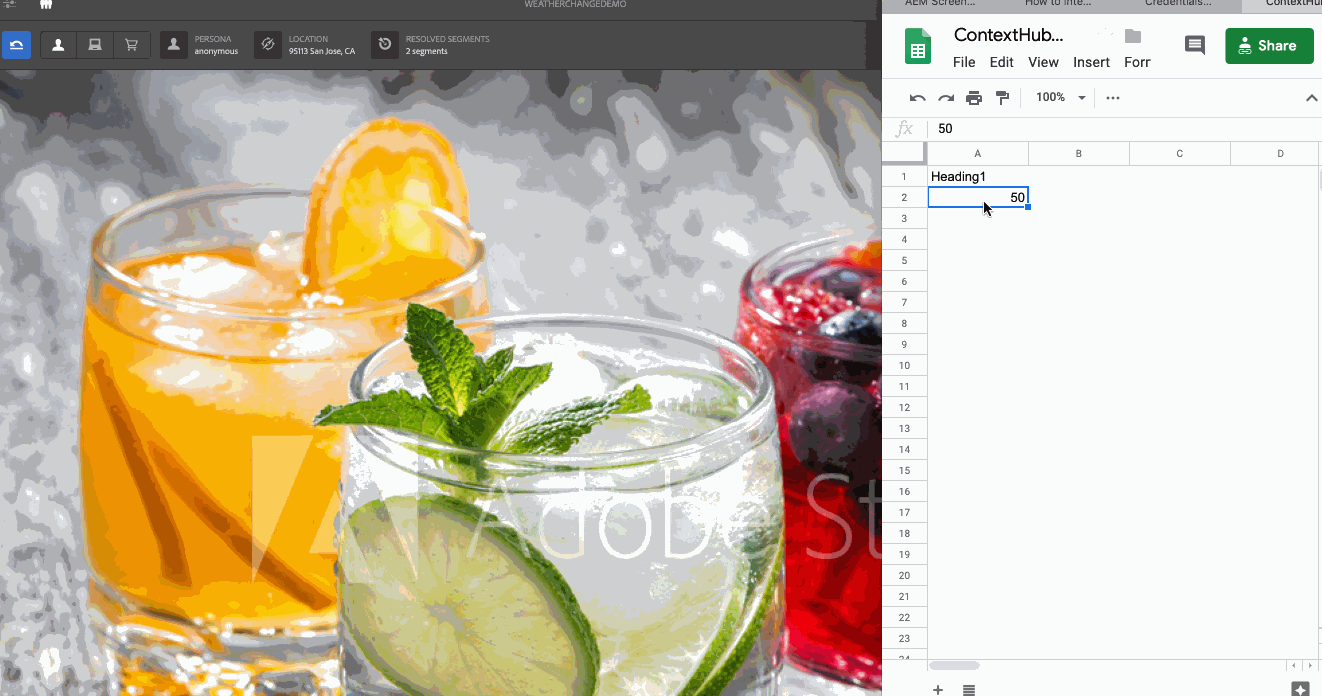
Task: Click the horizontal scrollbar thumb in Sheets
Action: coord(954,665)
